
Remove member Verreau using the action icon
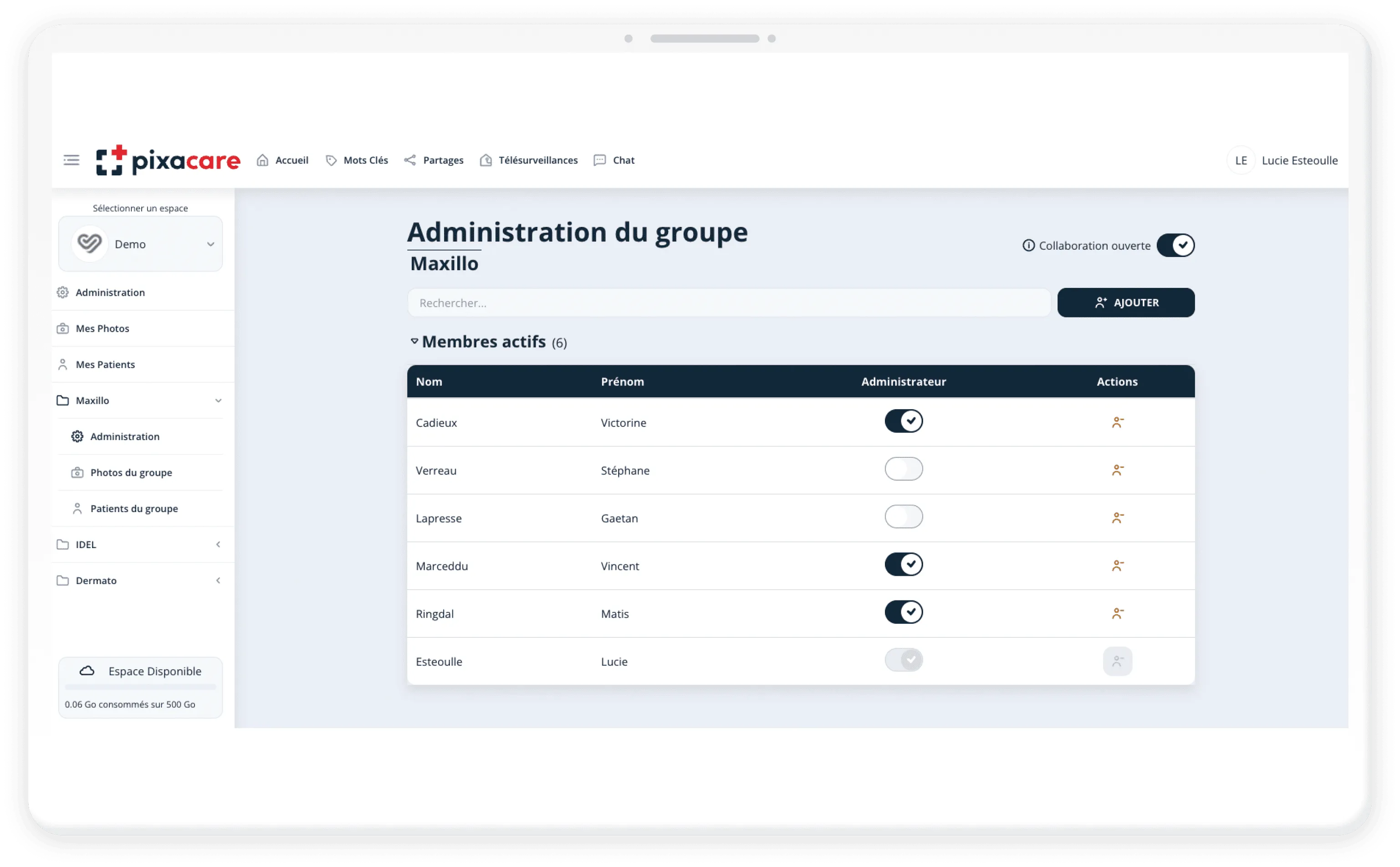click(x=1118, y=470)
